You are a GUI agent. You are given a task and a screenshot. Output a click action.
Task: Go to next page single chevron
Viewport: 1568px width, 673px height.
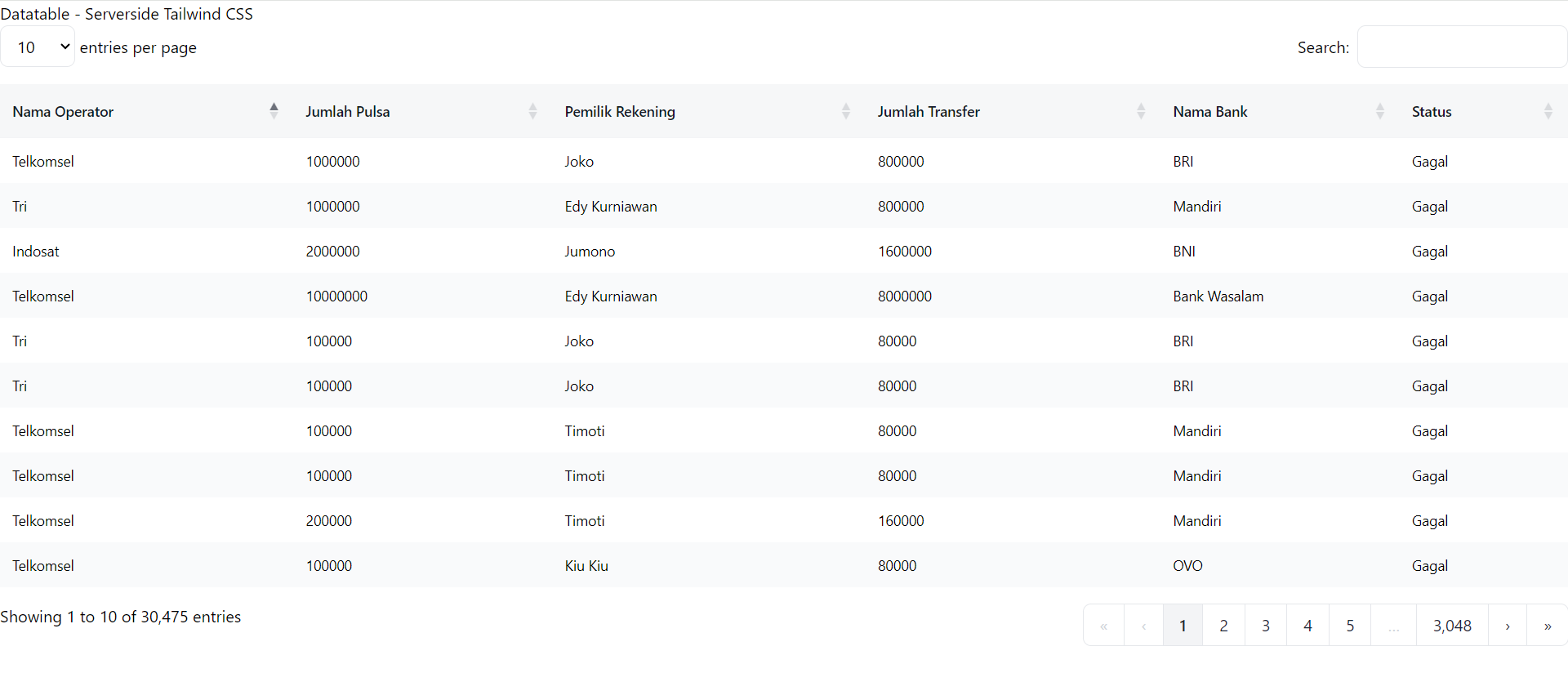coord(1508,626)
